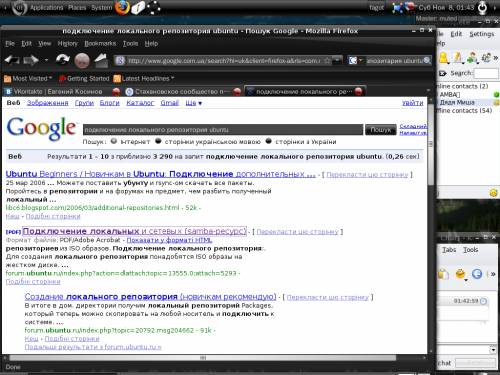Open the Зображення link

point(48,103)
